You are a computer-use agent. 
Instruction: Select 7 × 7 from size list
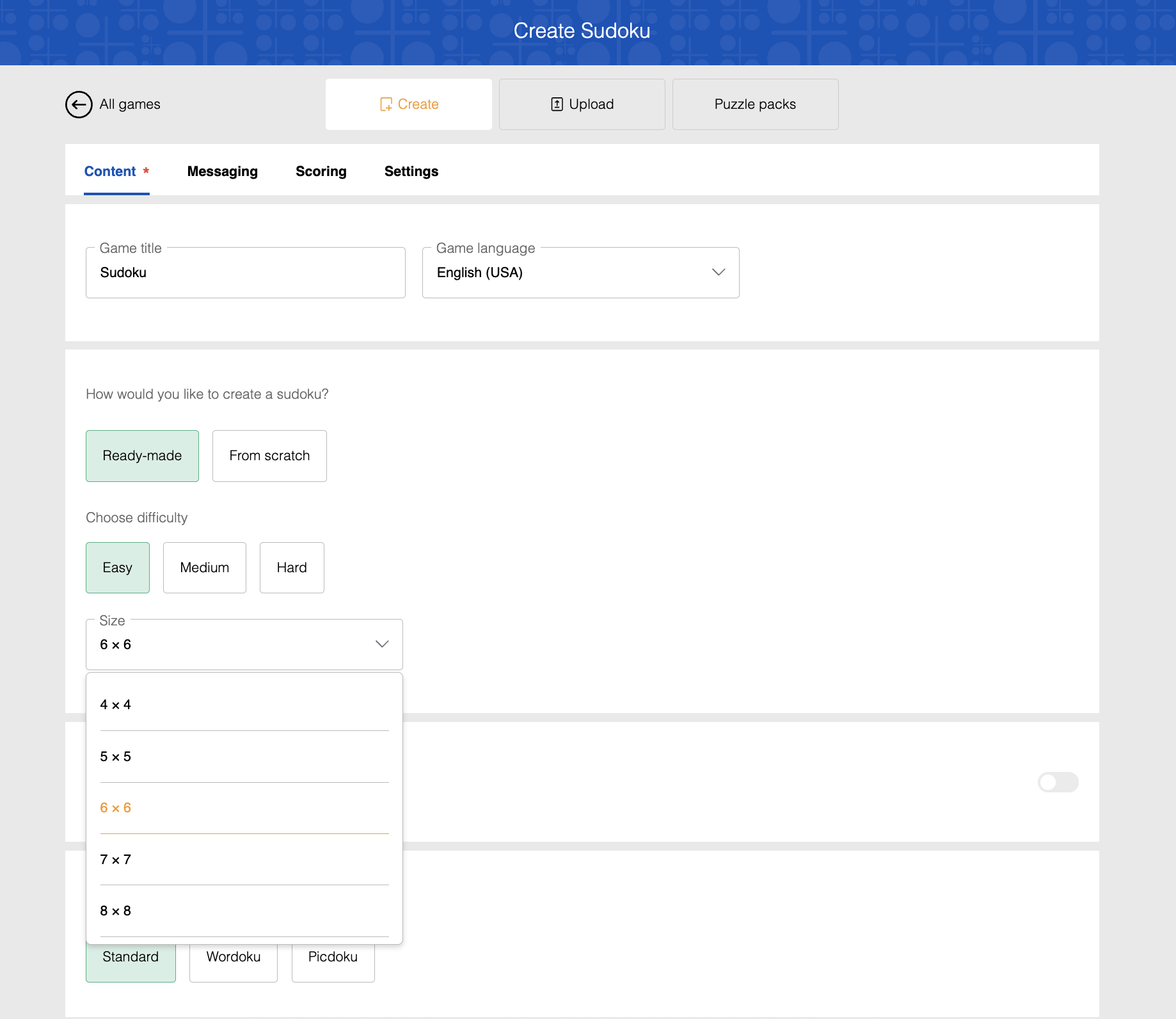point(244,860)
